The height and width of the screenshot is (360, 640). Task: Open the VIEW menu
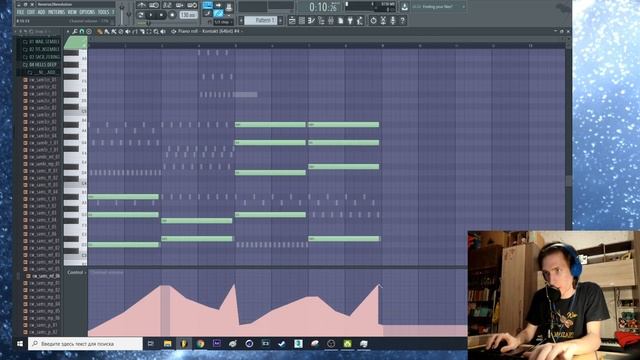tap(72, 12)
